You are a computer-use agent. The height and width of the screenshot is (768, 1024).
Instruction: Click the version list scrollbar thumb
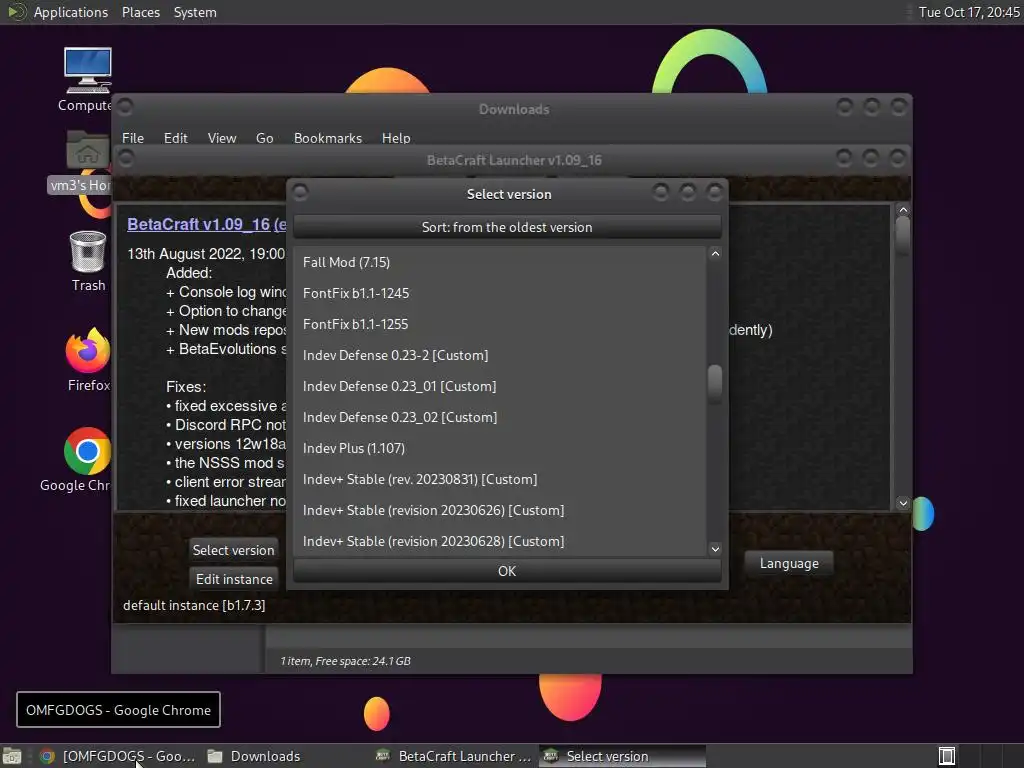715,383
